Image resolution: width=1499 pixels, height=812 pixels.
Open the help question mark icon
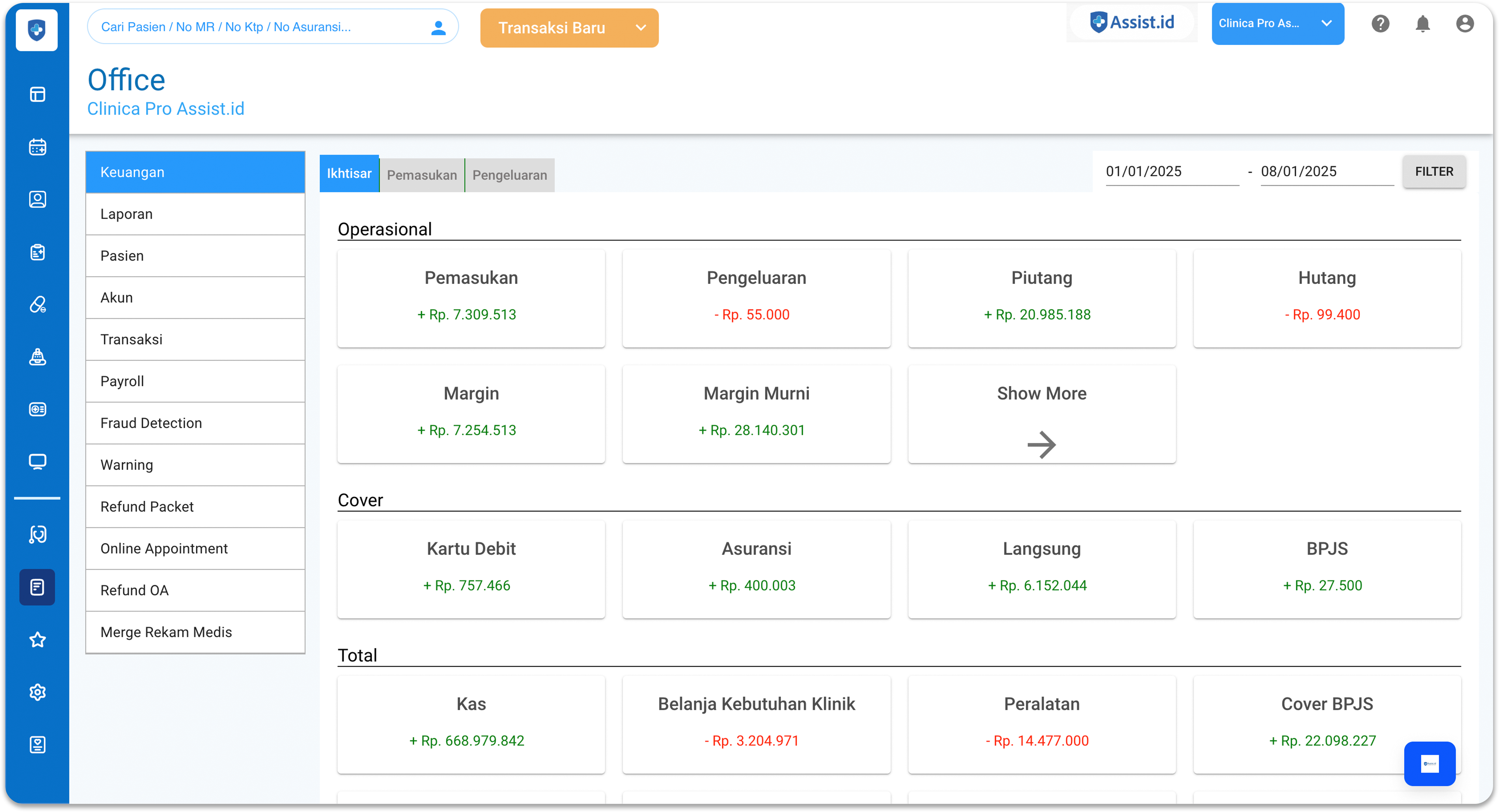(x=1380, y=24)
